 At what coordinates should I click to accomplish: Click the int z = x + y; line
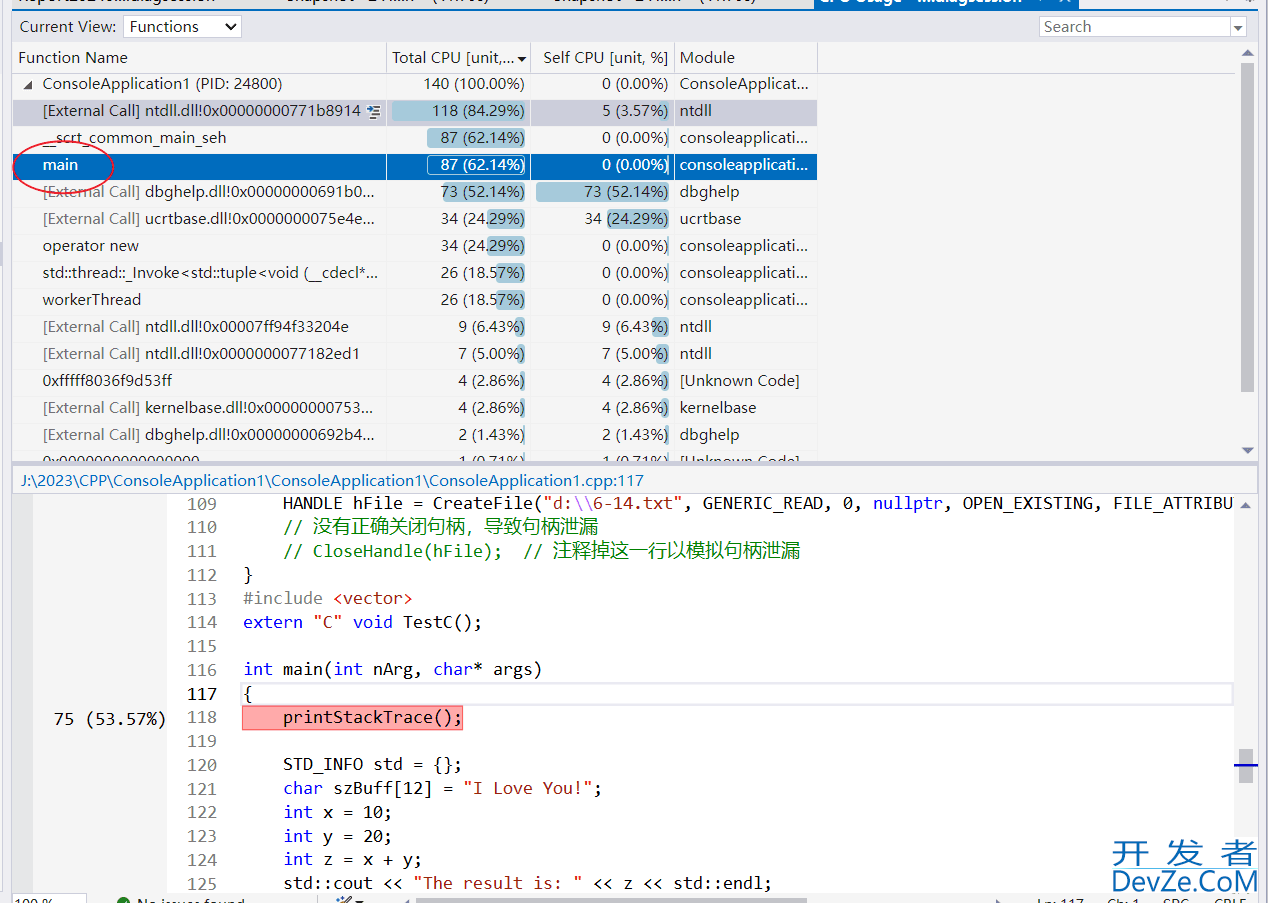352,860
